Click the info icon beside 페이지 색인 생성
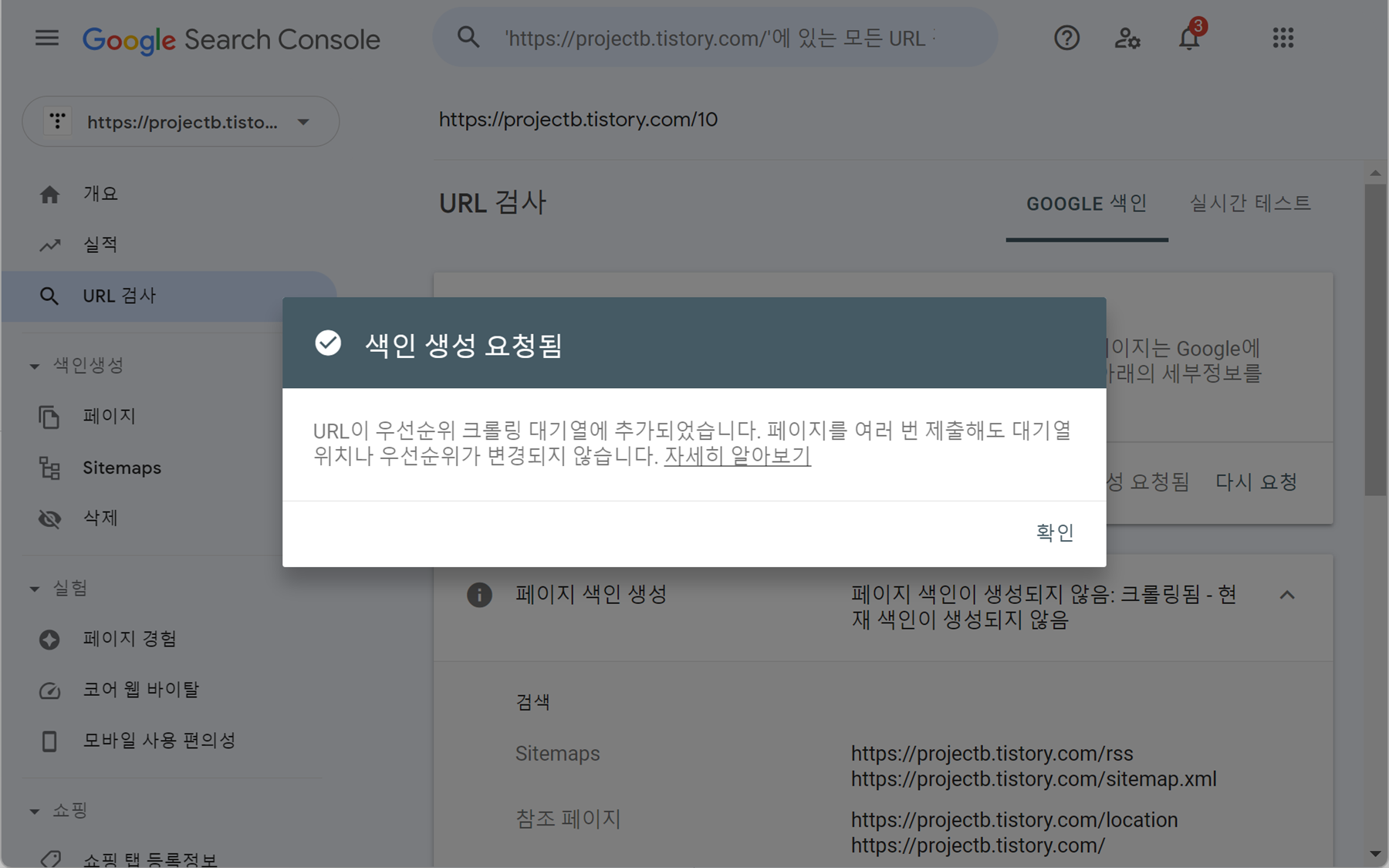Screen dimensions: 1389x868 point(479,595)
